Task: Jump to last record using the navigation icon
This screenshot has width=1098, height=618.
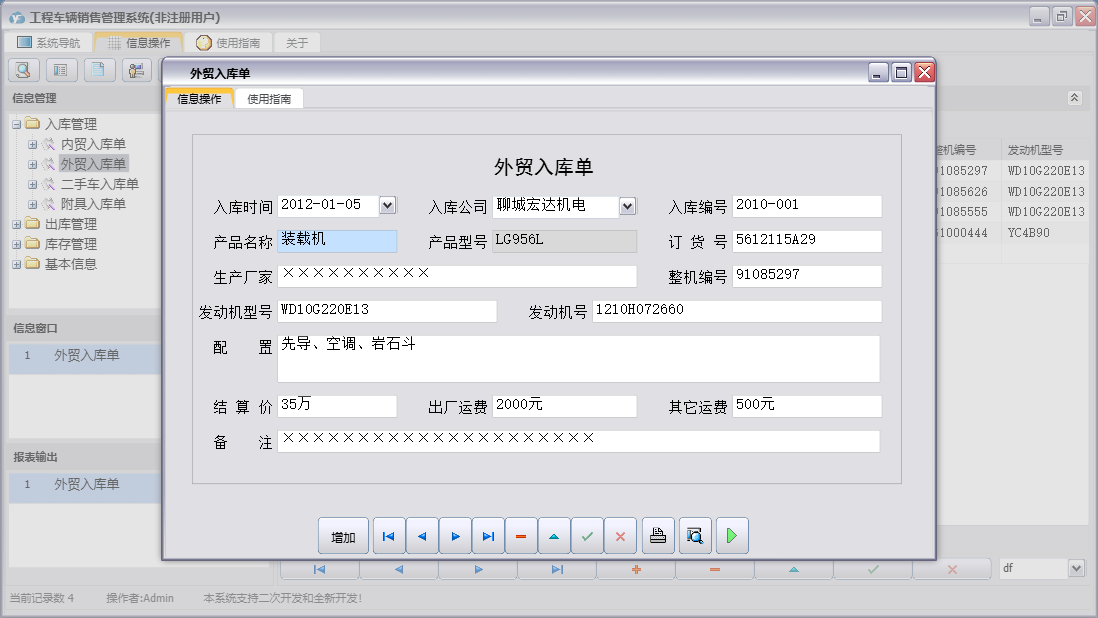Action: click(x=488, y=535)
